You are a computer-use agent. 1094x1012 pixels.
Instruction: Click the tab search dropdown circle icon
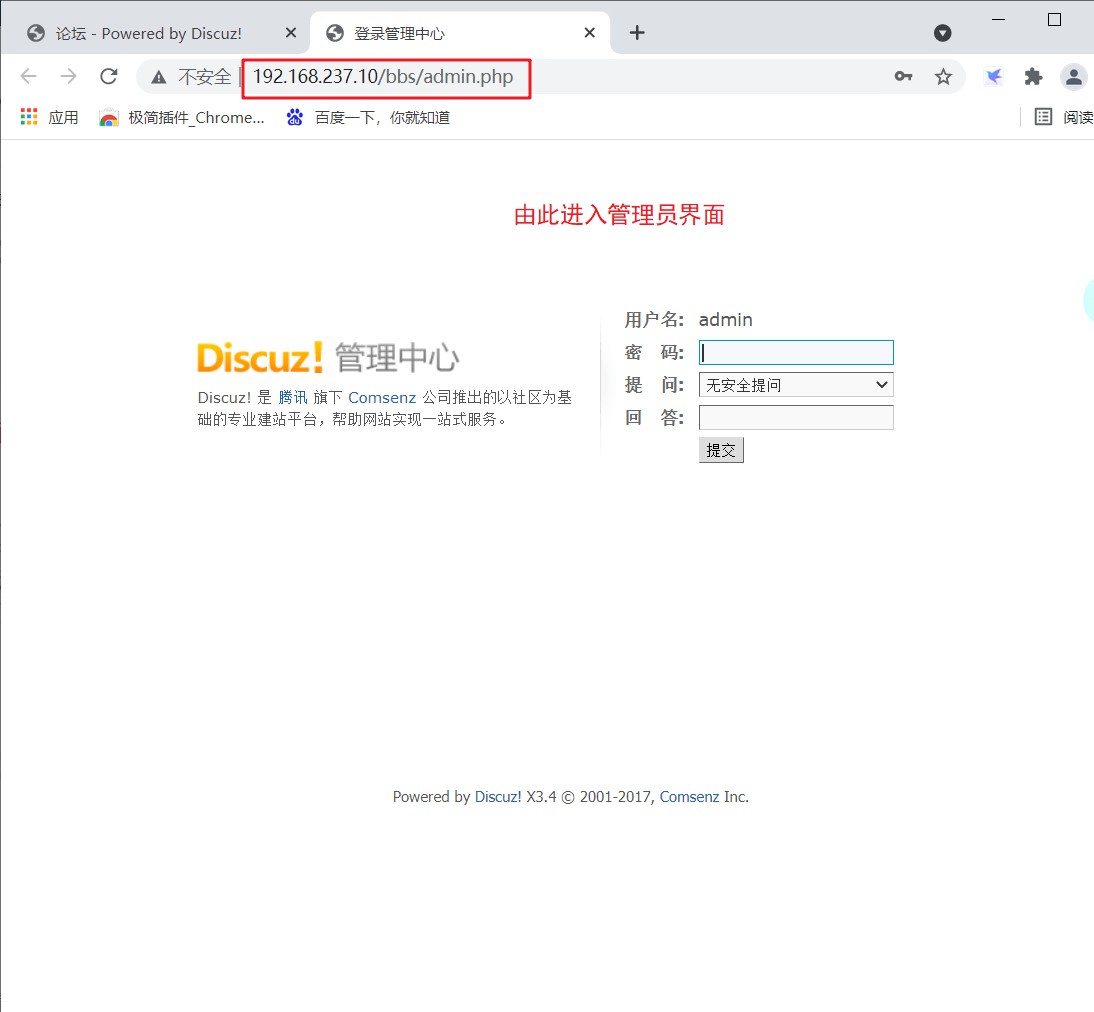(x=943, y=33)
